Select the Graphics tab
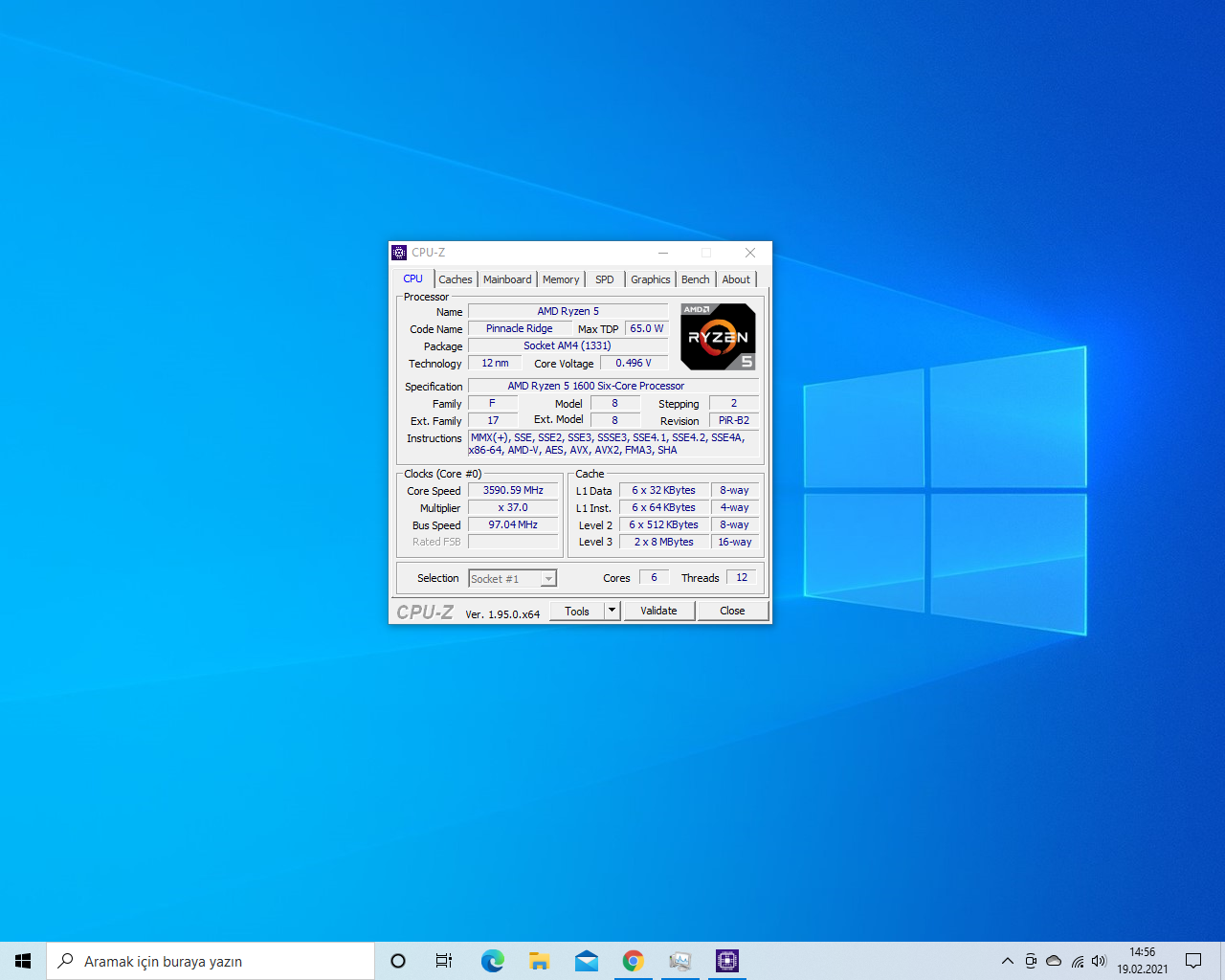Image resolution: width=1225 pixels, height=980 pixels. tap(650, 279)
